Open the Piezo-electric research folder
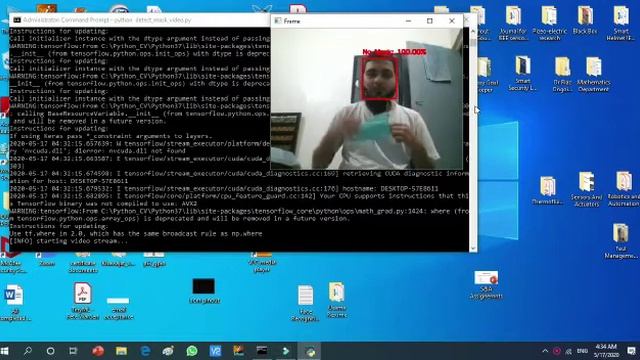 click(x=549, y=23)
